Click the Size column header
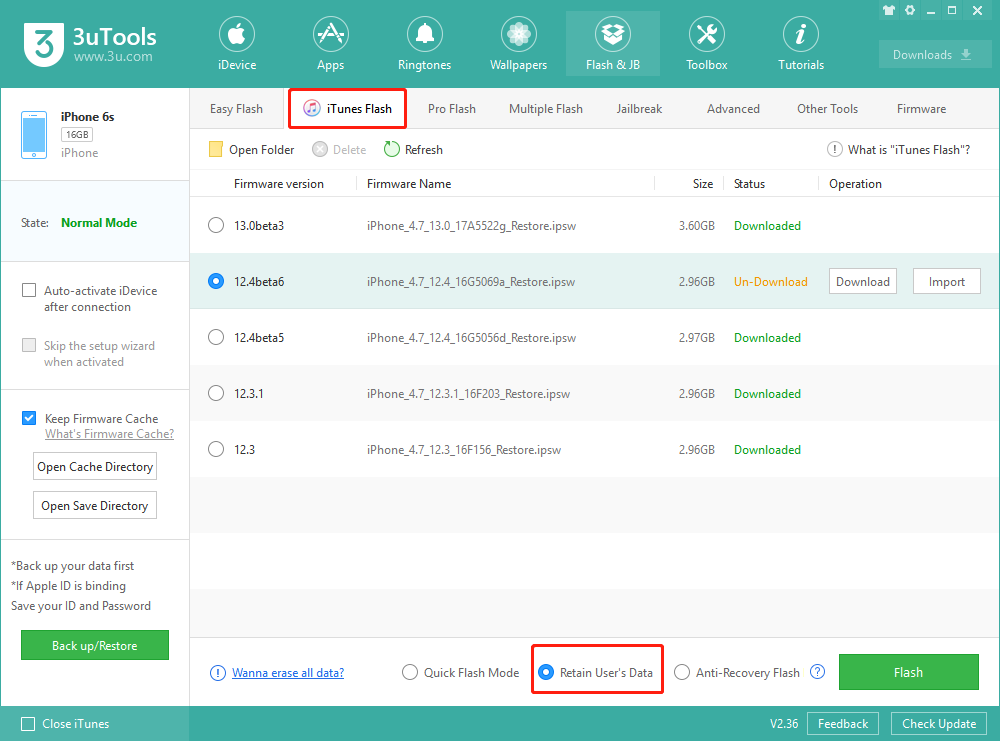 pos(703,184)
